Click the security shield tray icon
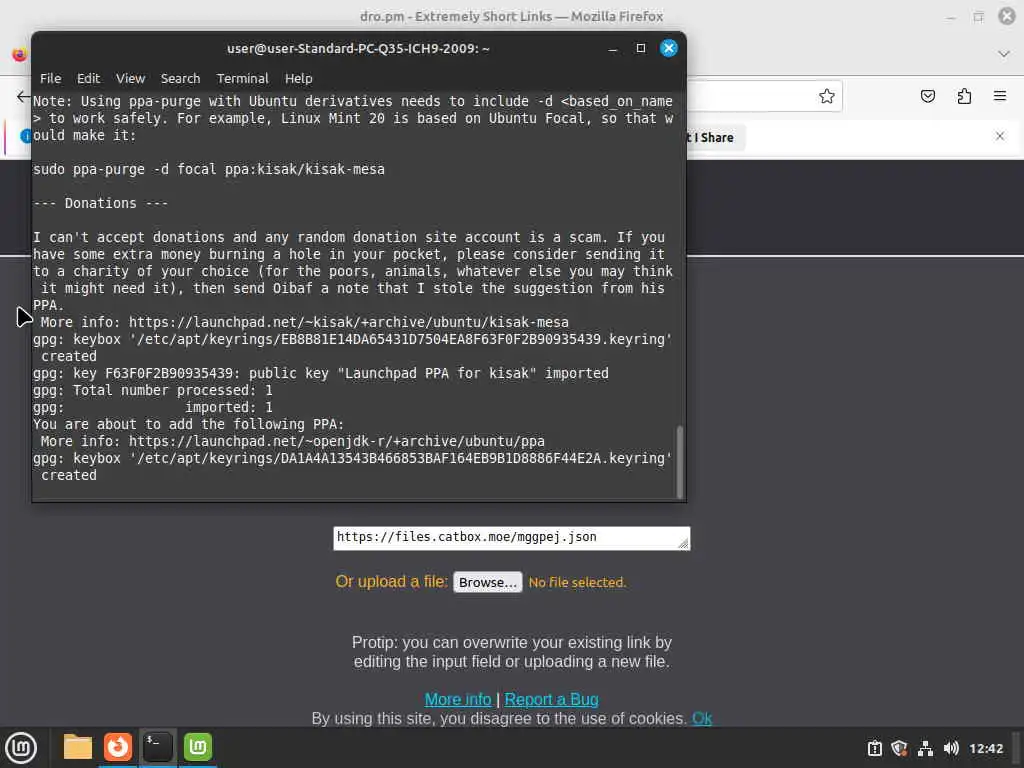 (899, 748)
